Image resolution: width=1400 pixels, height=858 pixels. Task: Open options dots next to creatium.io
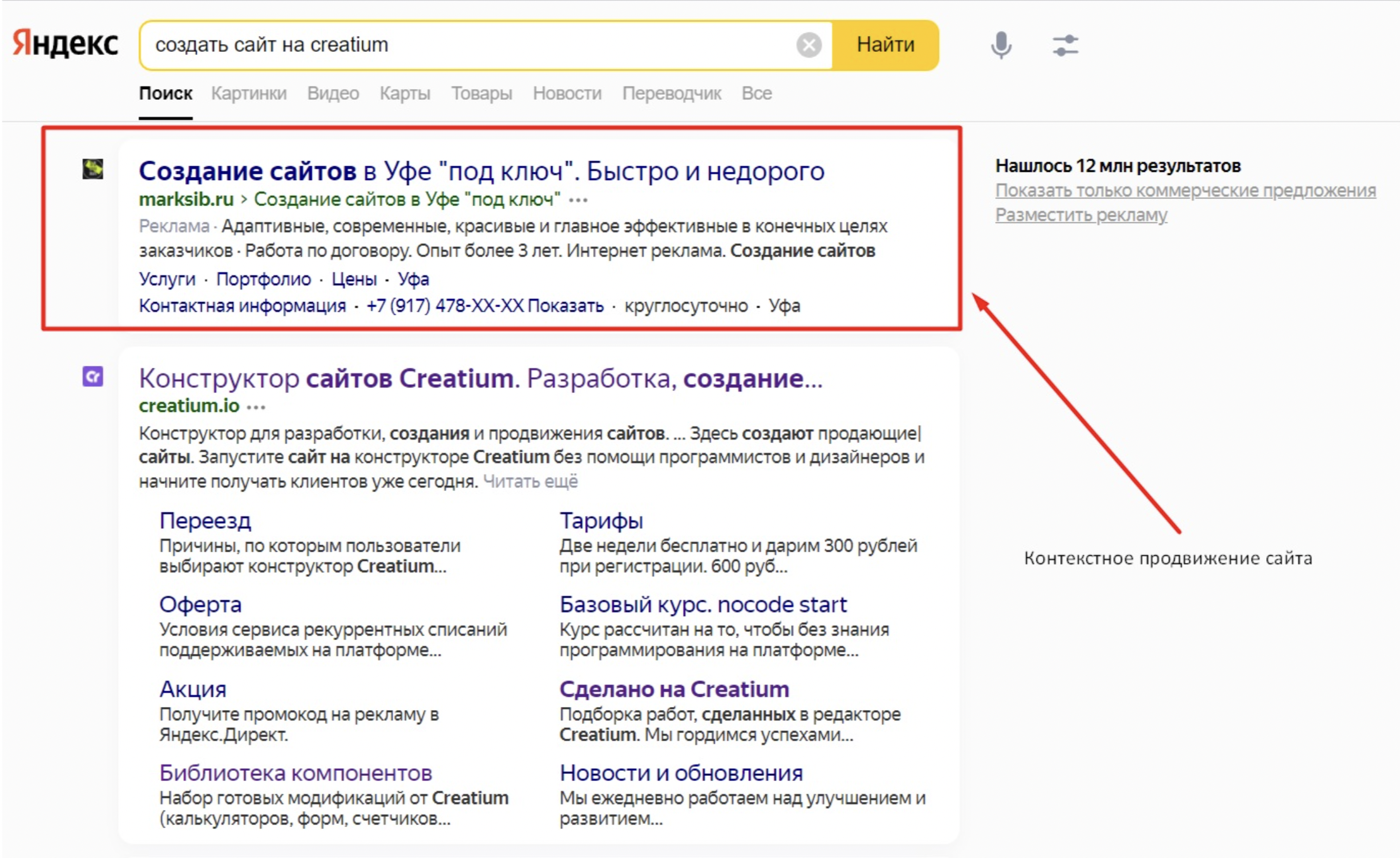(x=256, y=407)
